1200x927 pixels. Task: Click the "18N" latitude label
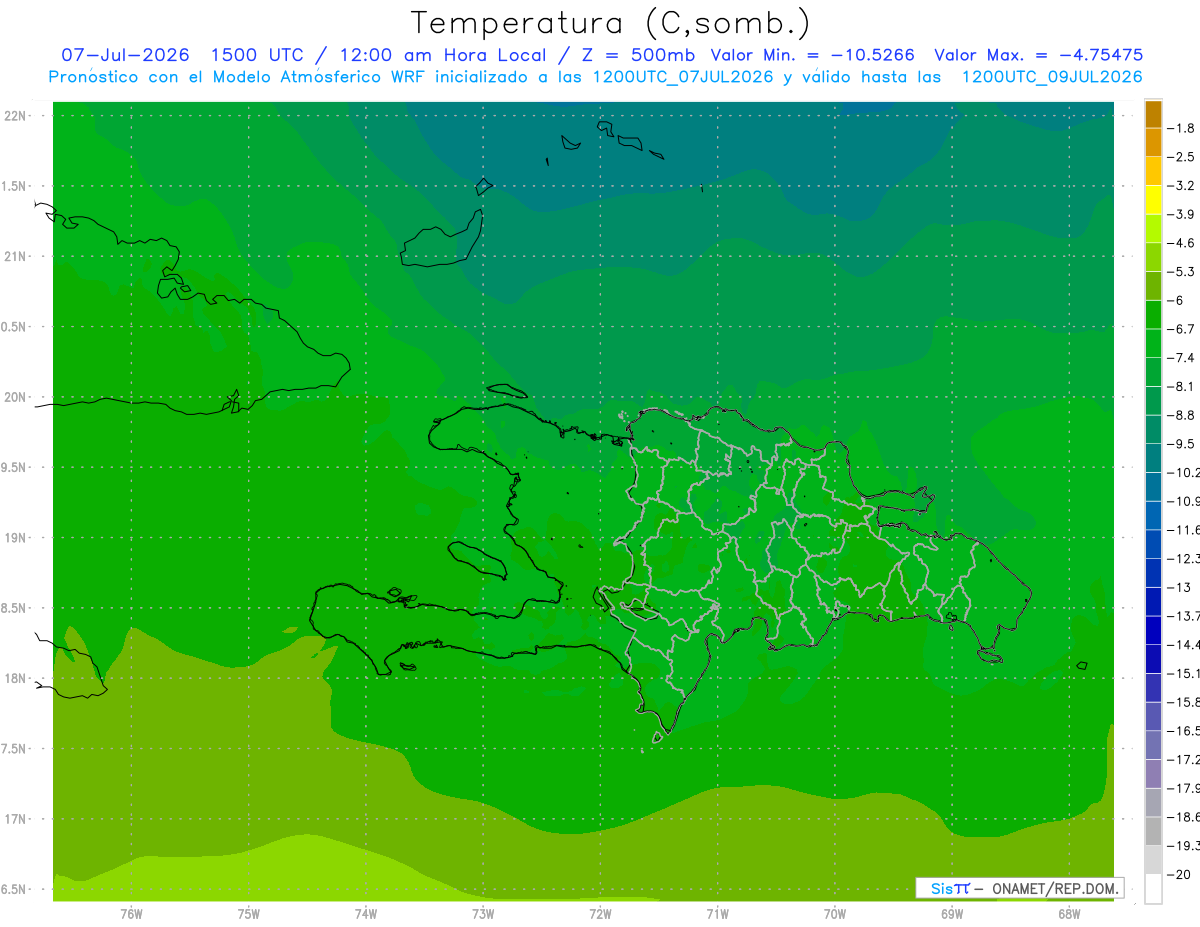pos(15,679)
